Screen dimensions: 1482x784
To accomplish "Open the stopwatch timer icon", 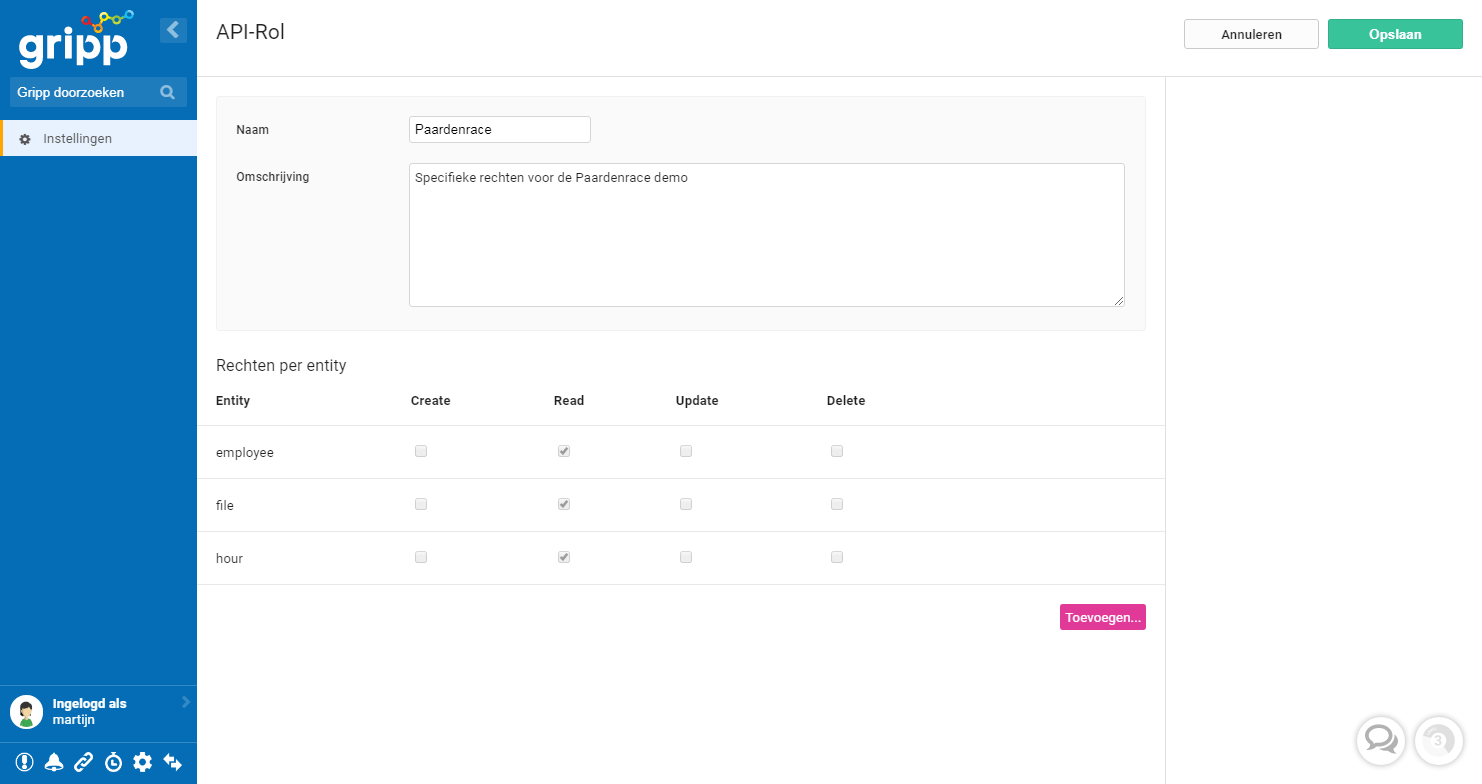I will pyautogui.click(x=114, y=762).
